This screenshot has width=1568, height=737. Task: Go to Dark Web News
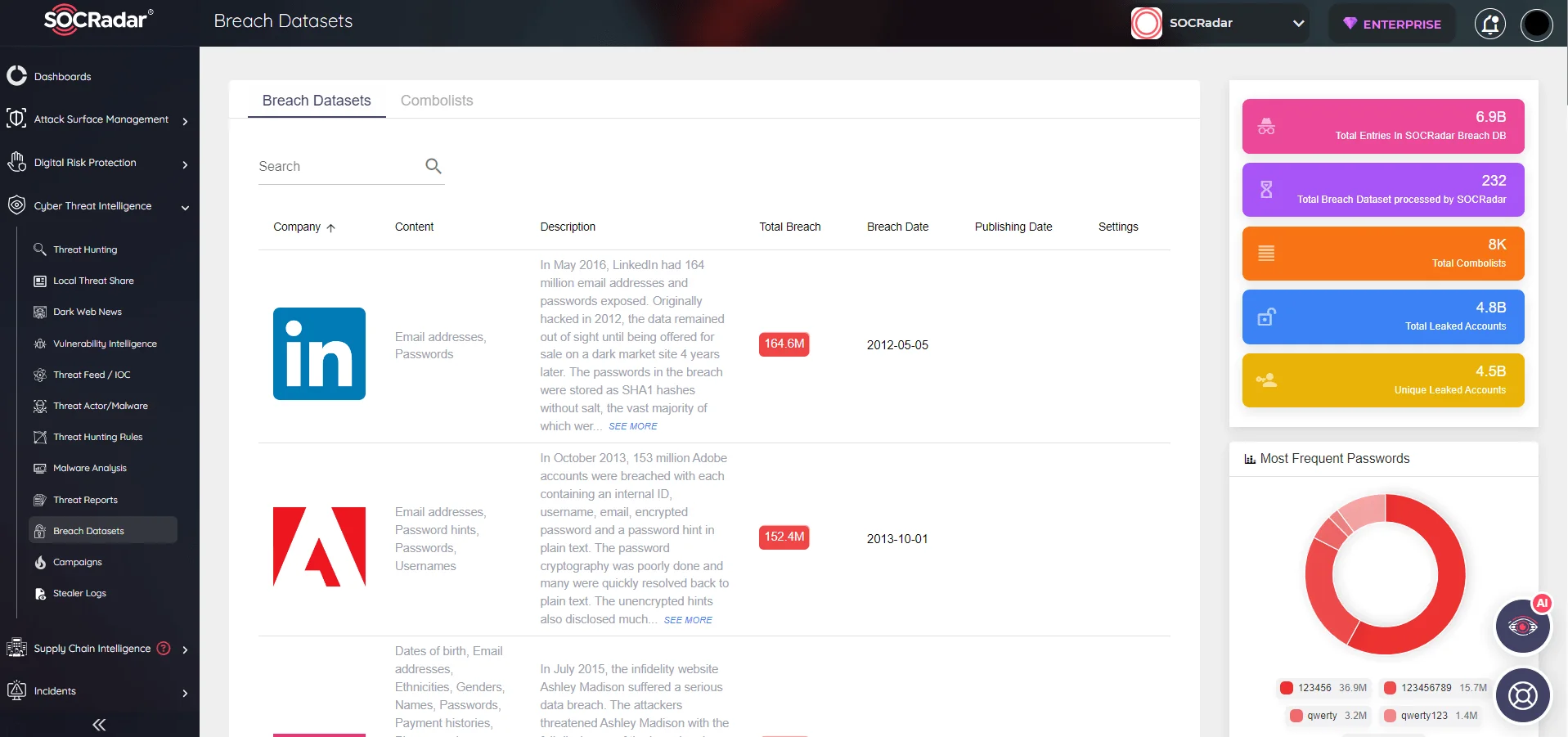point(88,312)
